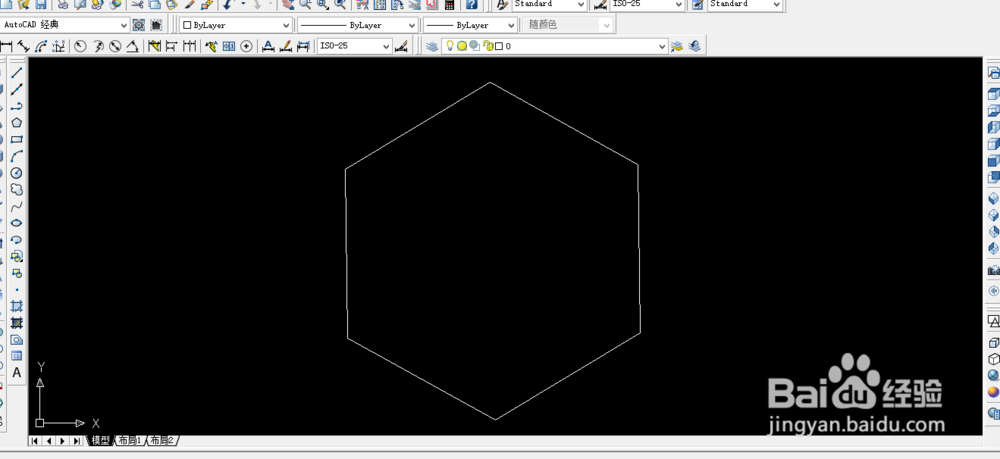Select the Aligned dimension tool
The height and width of the screenshot is (459, 1000).
(24, 46)
